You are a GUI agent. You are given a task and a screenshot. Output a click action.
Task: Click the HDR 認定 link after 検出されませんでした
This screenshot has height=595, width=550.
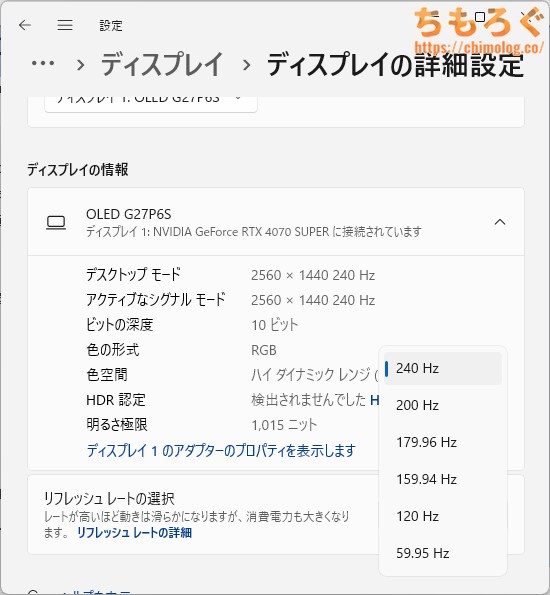point(374,400)
